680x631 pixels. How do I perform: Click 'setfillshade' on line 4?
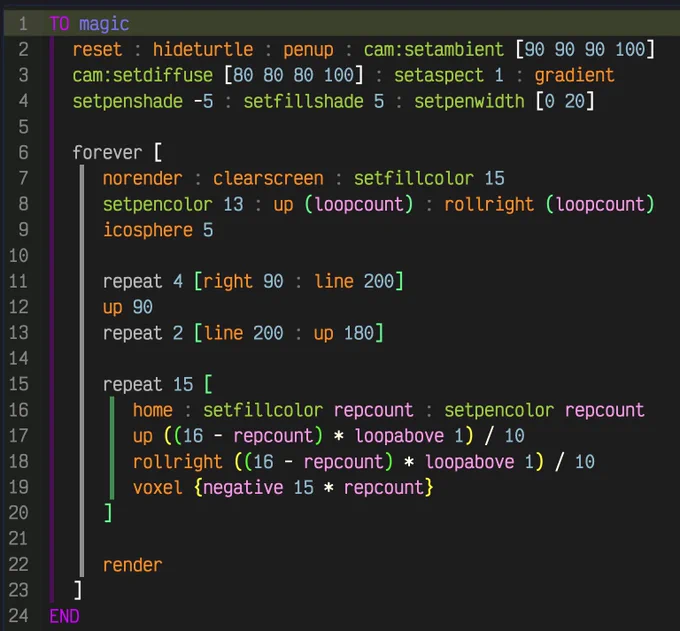point(304,101)
